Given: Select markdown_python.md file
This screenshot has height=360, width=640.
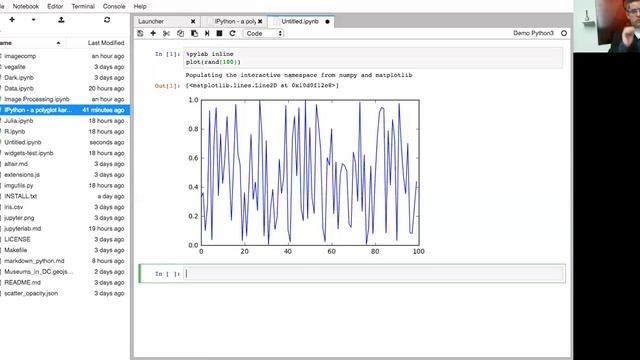Looking at the screenshot, I should pos(65,261).
